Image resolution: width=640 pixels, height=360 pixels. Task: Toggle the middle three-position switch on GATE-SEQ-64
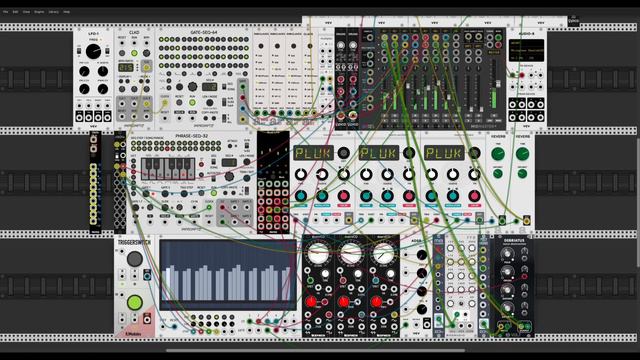click(225, 102)
